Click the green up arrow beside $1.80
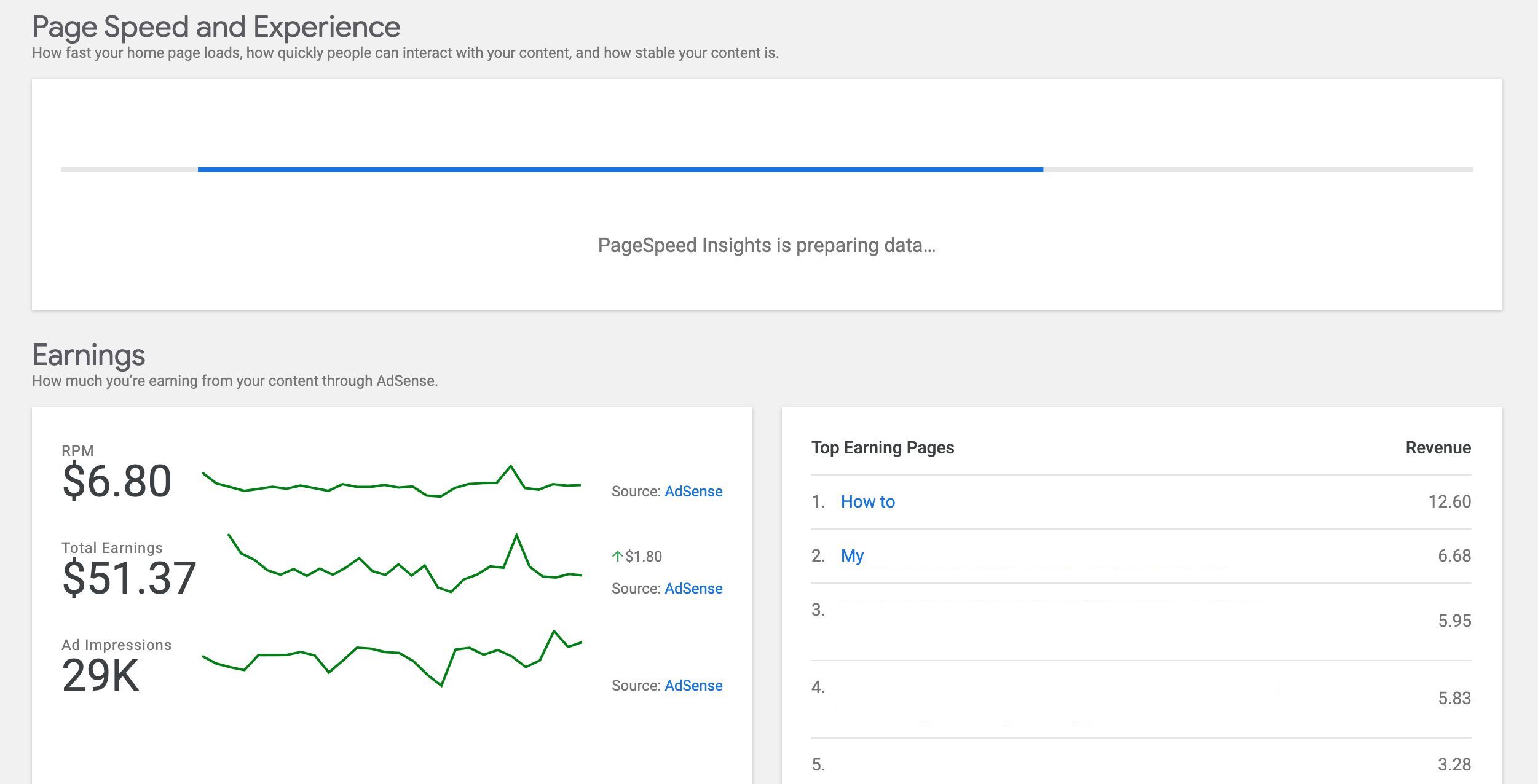This screenshot has width=1538, height=784. (617, 557)
